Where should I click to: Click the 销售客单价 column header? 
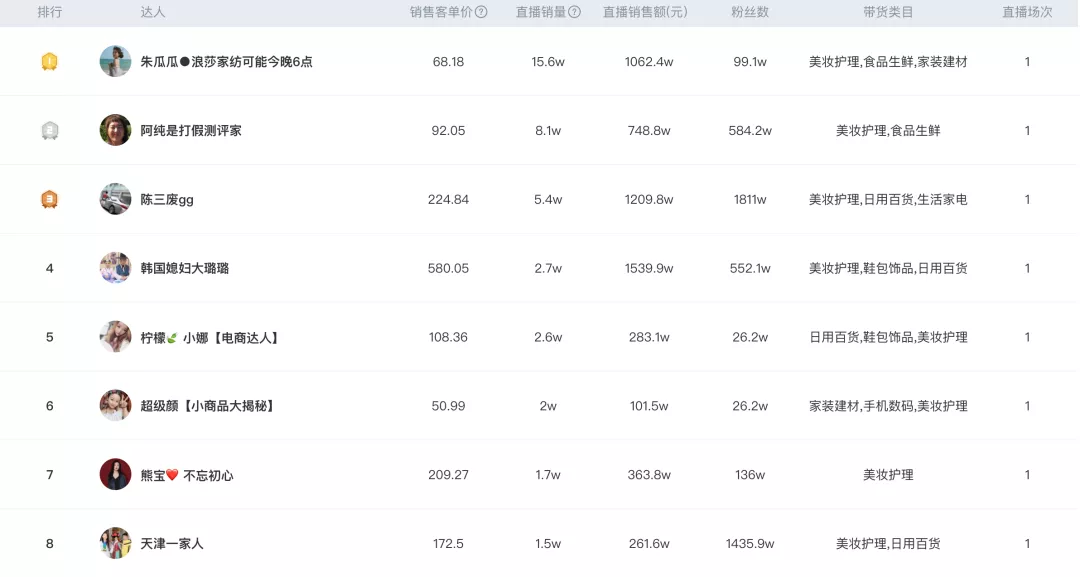(441, 12)
